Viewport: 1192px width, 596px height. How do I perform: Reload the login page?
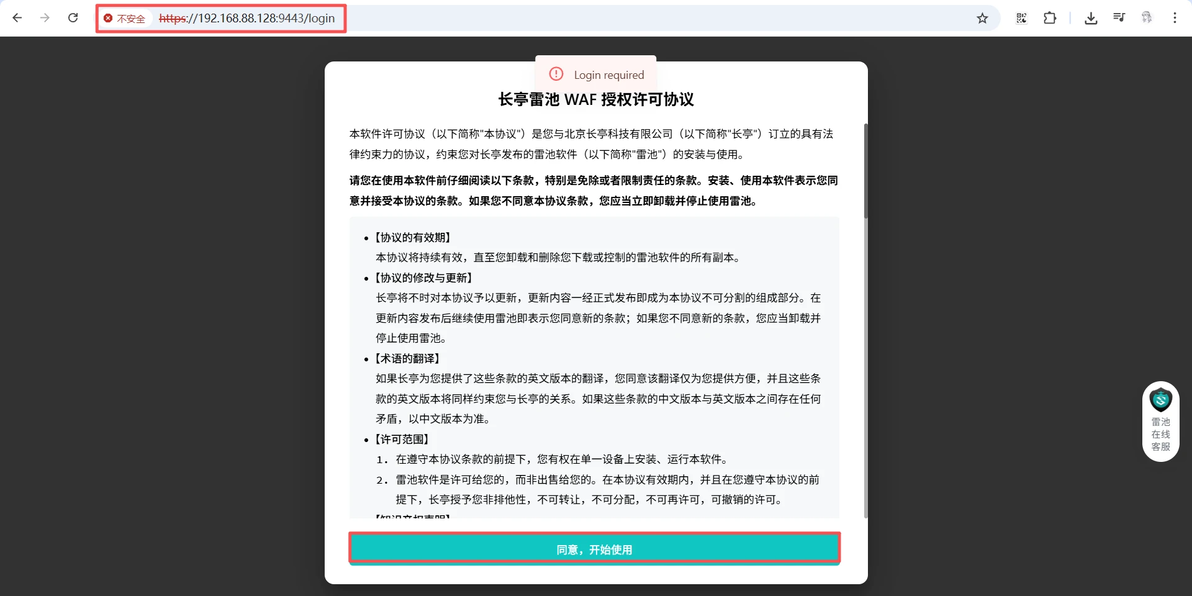tap(73, 17)
